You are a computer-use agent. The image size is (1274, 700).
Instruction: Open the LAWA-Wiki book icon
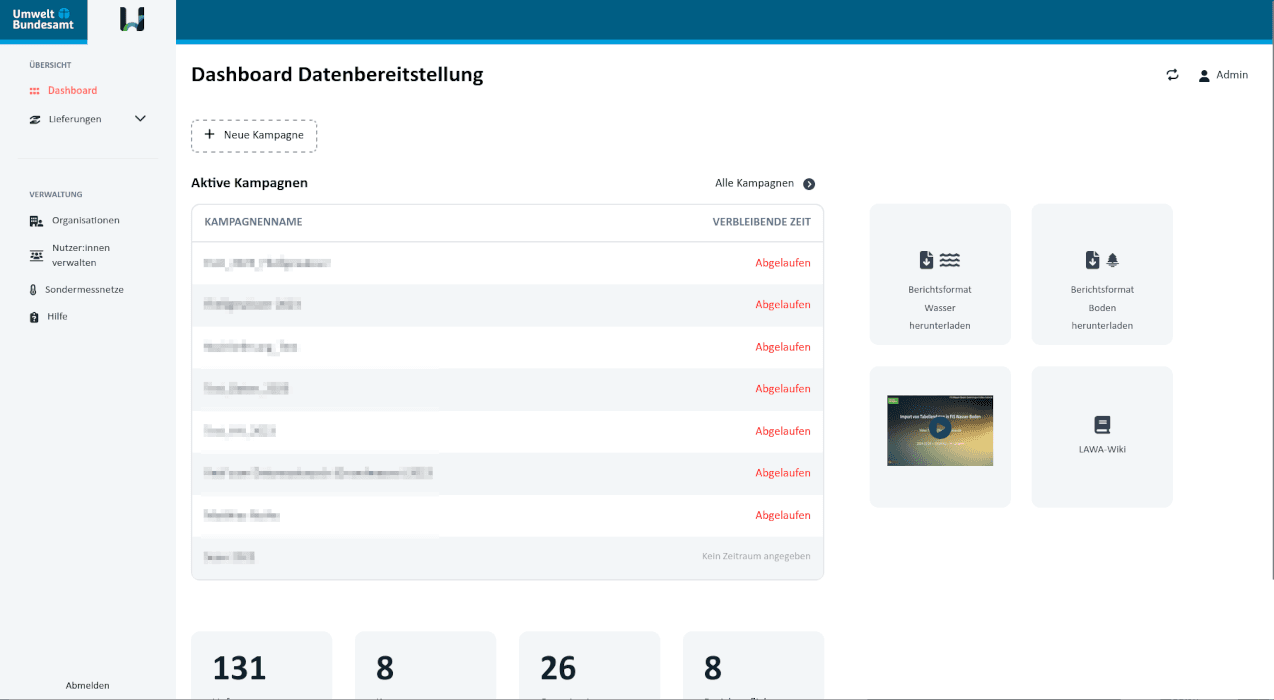[1102, 425]
